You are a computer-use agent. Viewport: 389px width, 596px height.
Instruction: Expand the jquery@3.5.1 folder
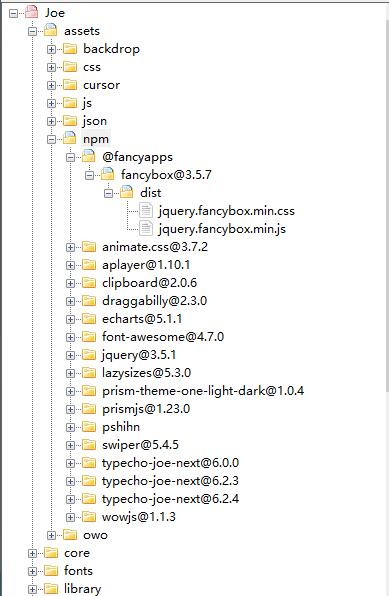(70, 355)
